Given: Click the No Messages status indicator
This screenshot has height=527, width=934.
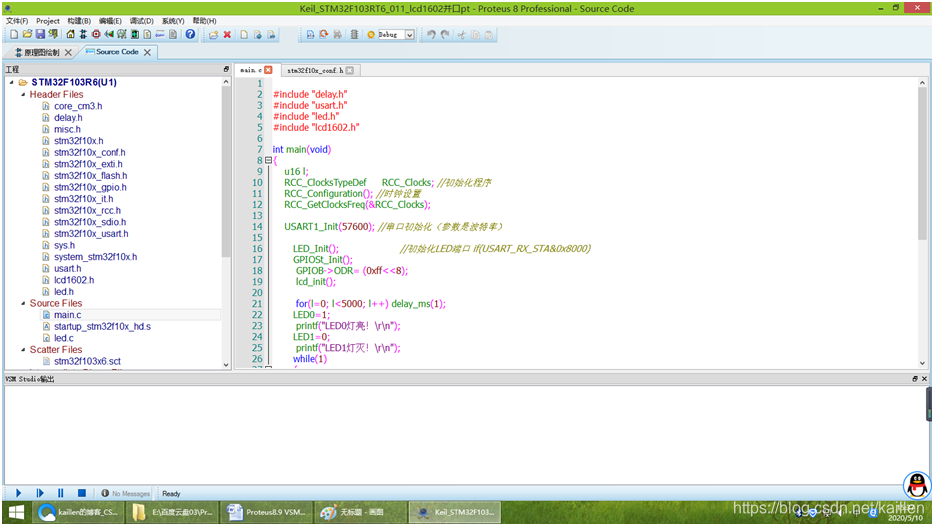Looking at the screenshot, I should pyautogui.click(x=125, y=494).
